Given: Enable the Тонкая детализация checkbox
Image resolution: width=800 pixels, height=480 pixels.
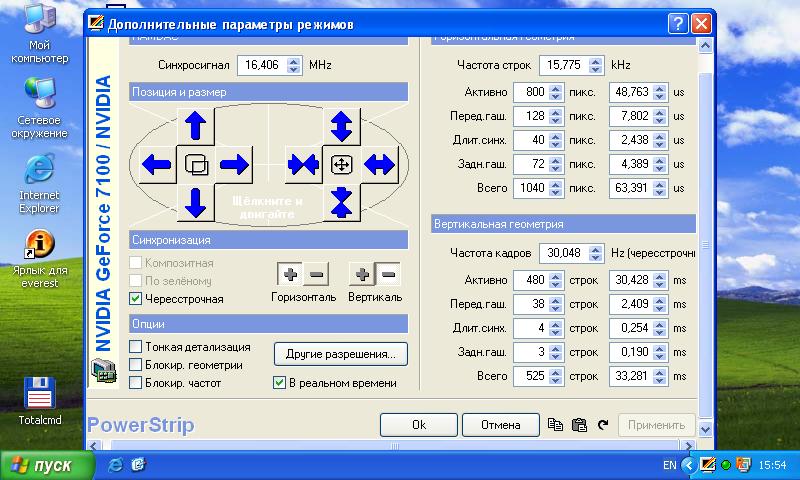Looking at the screenshot, I should tap(136, 347).
